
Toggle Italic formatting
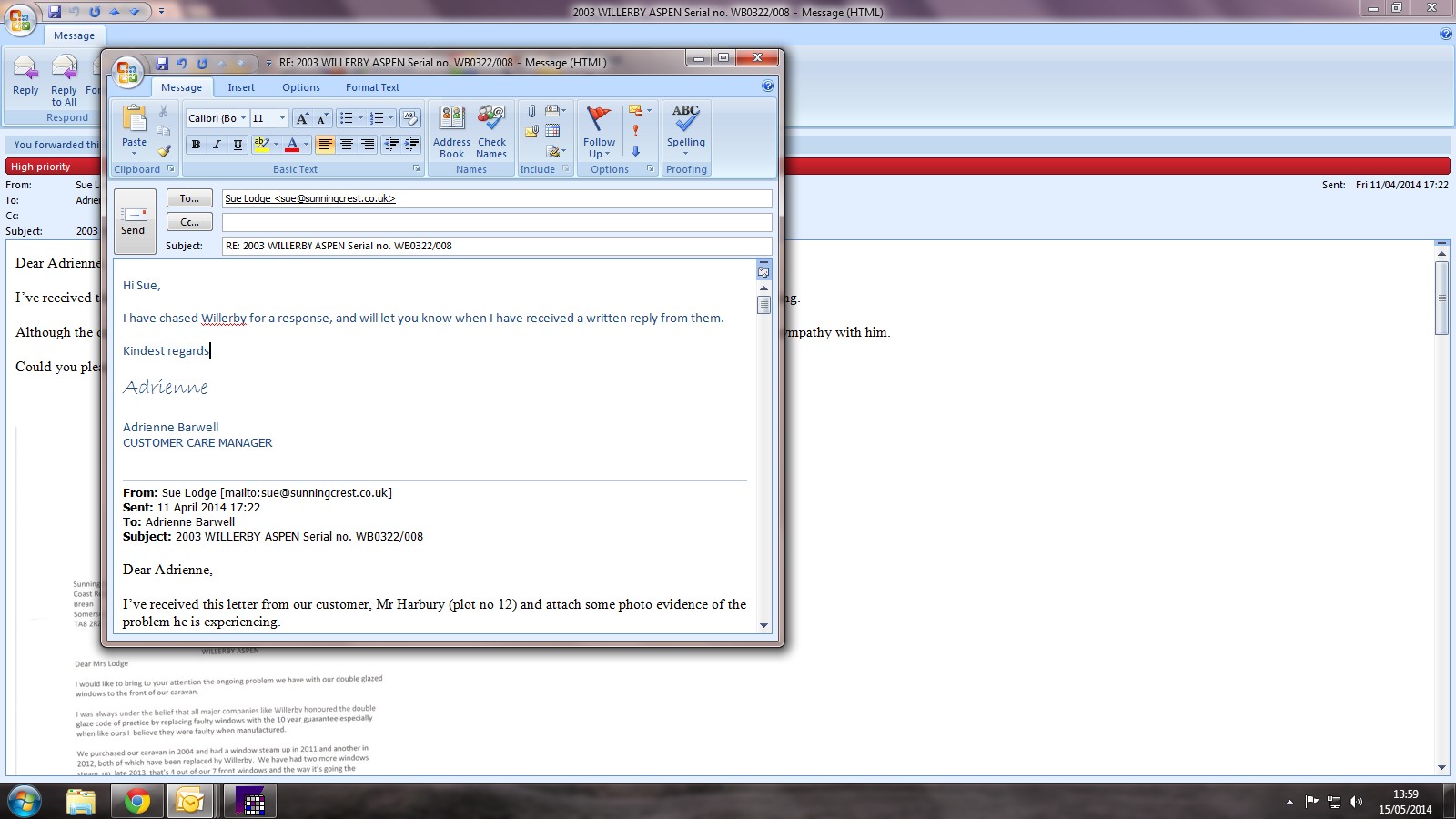217,145
